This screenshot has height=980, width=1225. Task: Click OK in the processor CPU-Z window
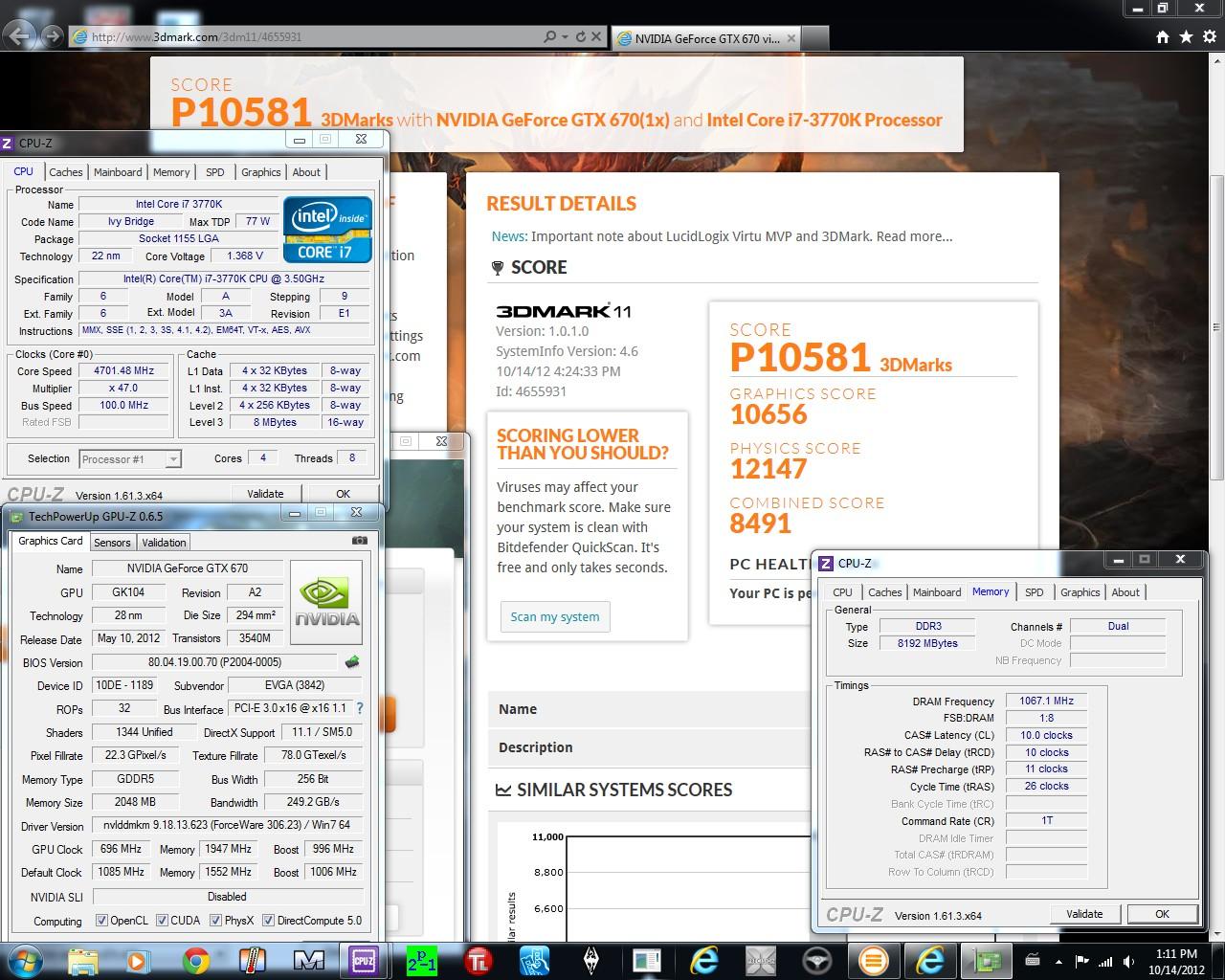[343, 494]
